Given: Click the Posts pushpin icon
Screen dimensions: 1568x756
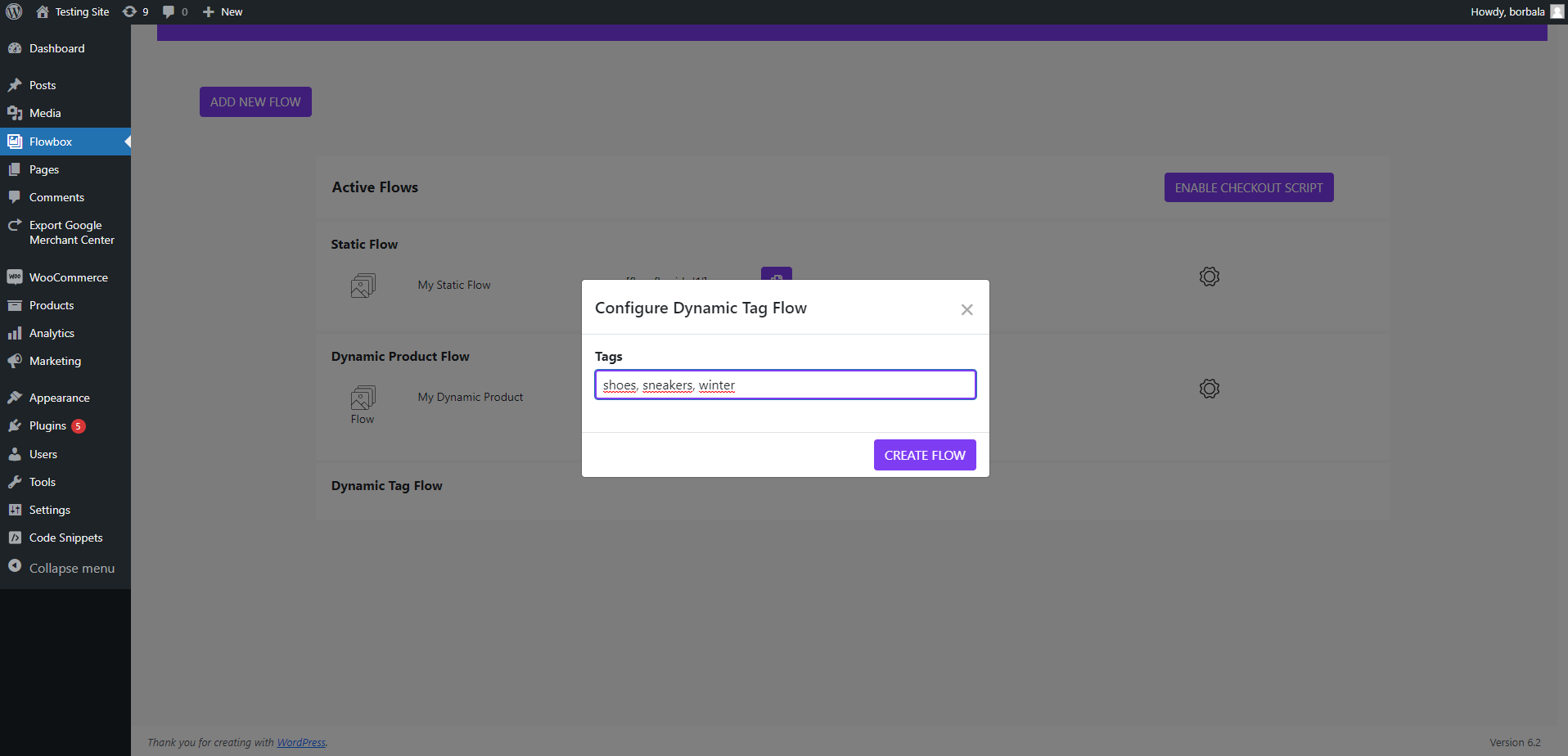Looking at the screenshot, I should 15,85.
